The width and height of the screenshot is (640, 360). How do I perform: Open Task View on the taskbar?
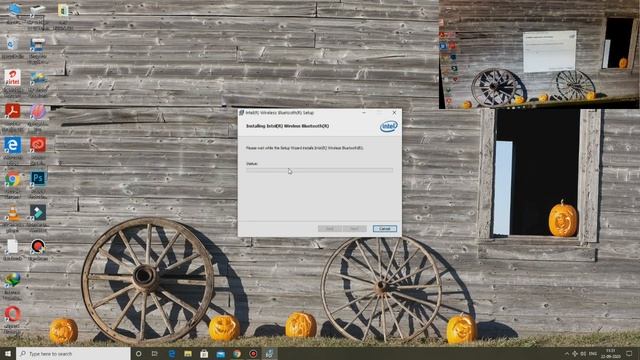pyautogui.click(x=155, y=353)
